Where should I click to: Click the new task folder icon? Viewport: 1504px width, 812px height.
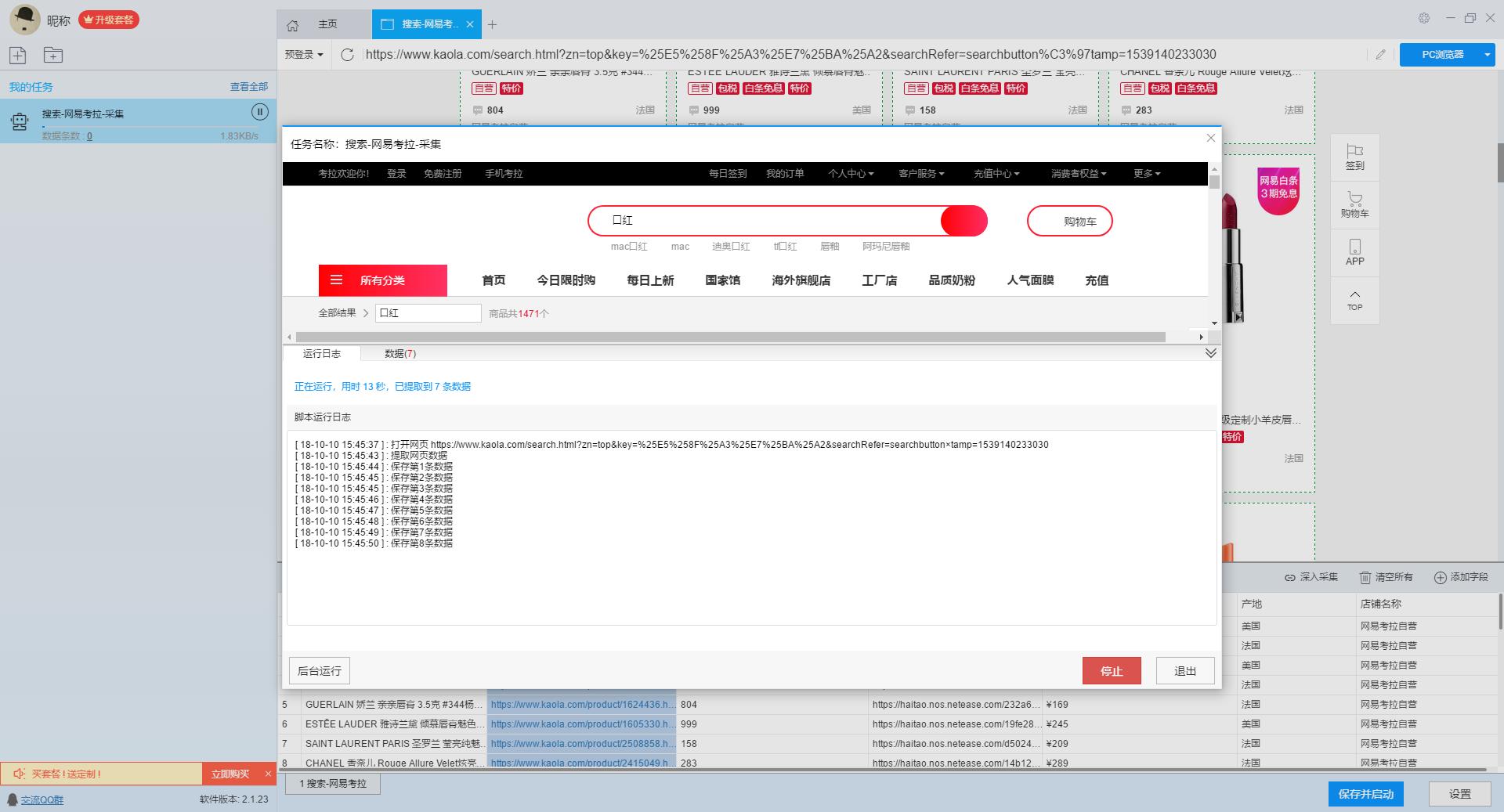53,55
